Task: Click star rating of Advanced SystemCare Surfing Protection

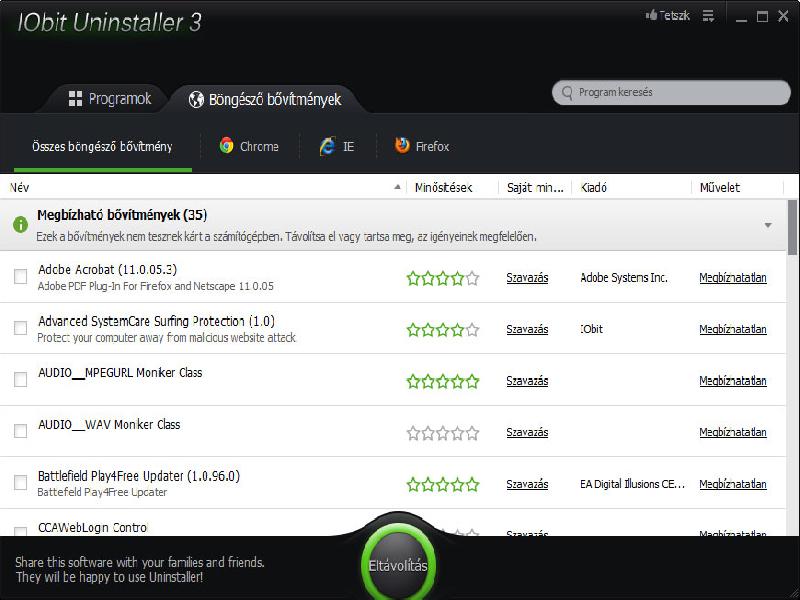Action: [443, 330]
